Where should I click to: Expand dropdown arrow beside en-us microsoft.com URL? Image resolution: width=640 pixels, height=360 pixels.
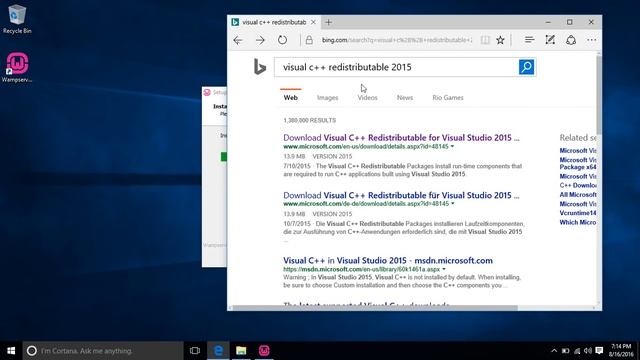[x=452, y=147]
